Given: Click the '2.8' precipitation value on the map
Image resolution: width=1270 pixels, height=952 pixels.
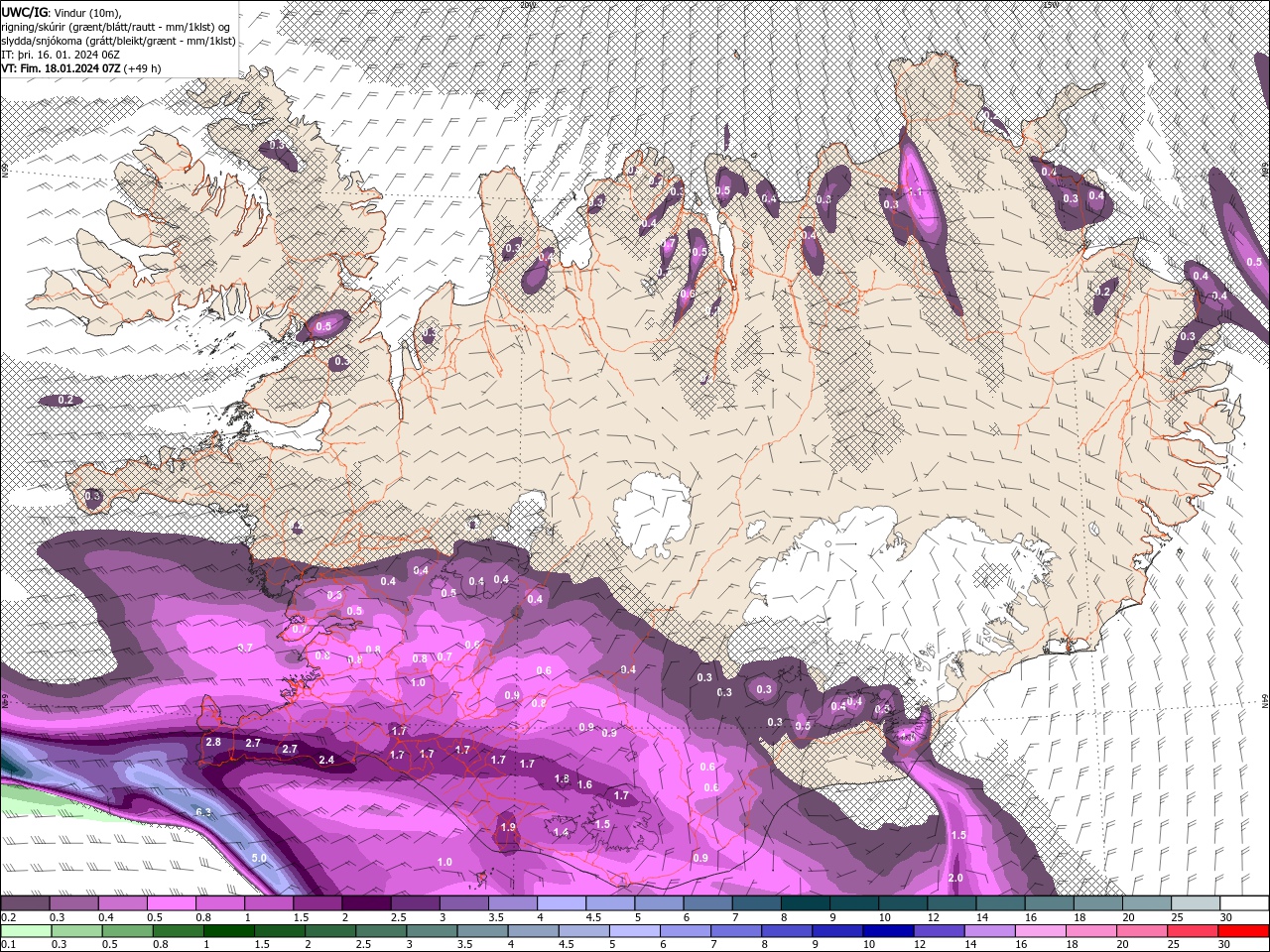Looking at the screenshot, I should (213, 742).
